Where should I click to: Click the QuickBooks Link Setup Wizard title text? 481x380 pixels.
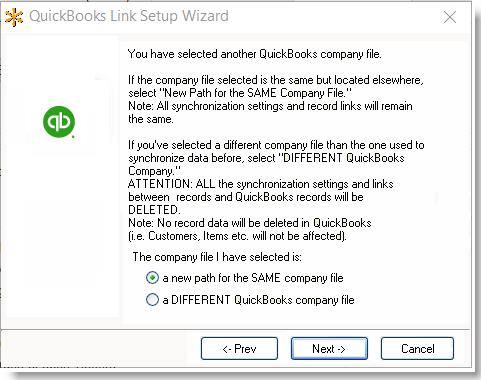coord(129,16)
